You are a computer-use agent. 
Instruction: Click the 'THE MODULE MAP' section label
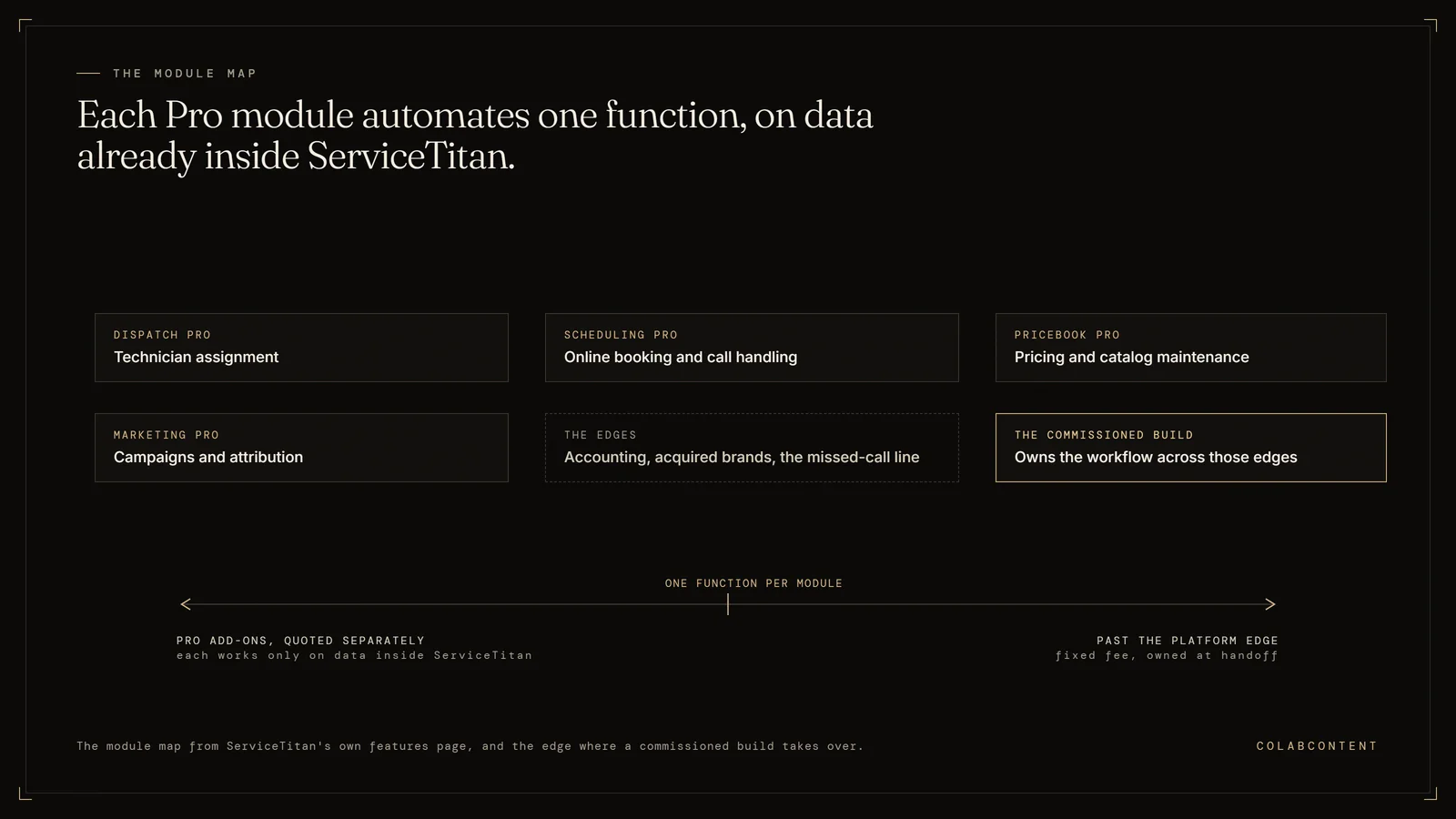pyautogui.click(x=185, y=74)
